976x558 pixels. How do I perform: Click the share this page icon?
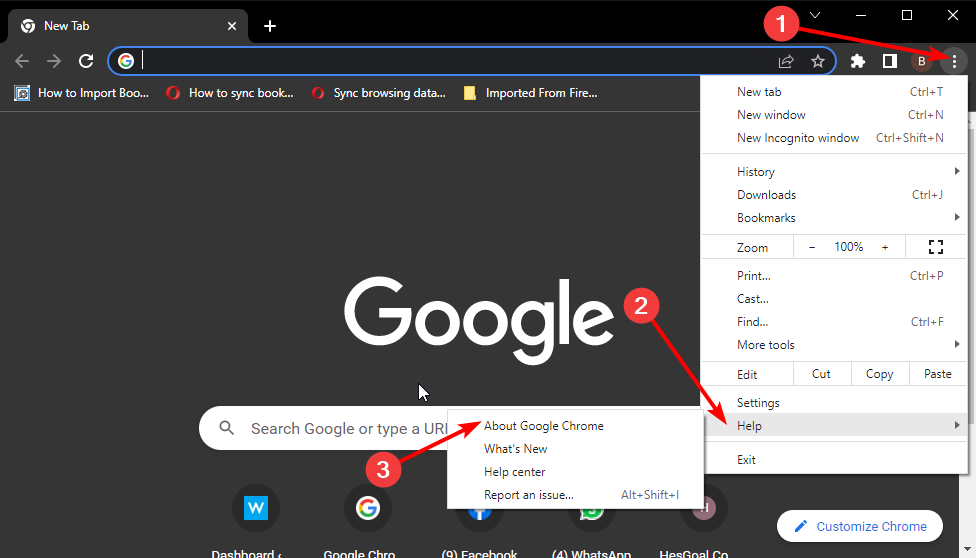tap(786, 61)
